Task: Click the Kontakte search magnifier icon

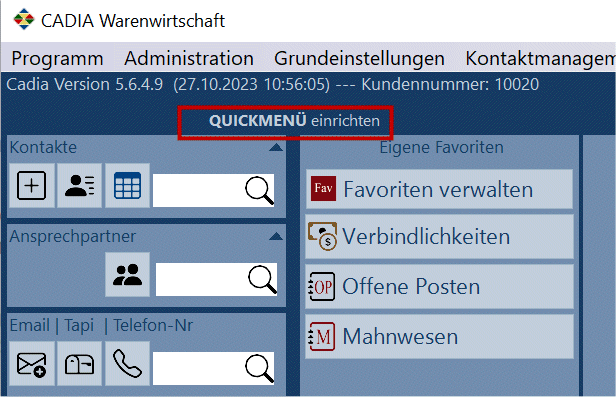Action: click(x=259, y=191)
